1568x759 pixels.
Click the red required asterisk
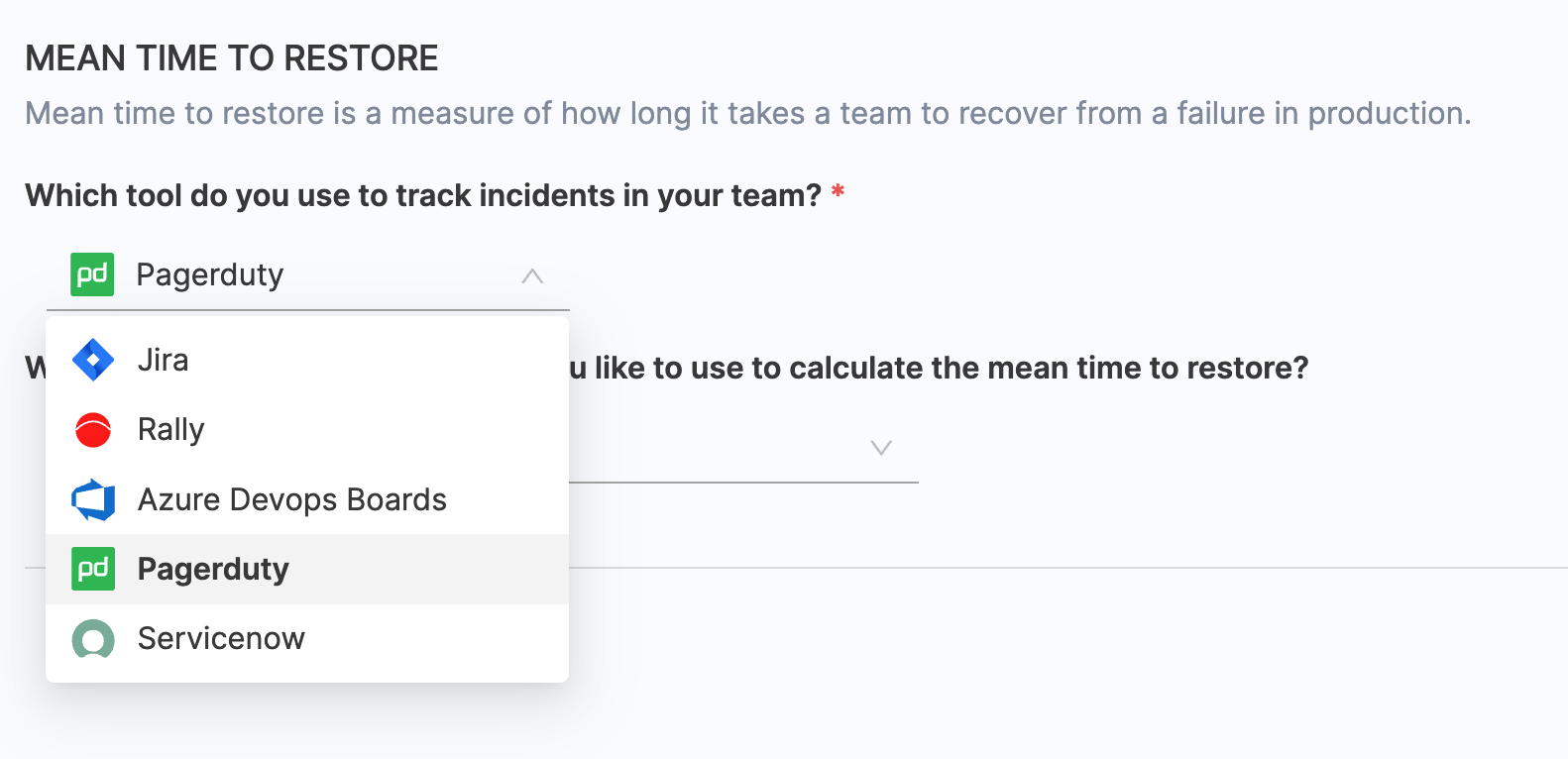coord(839,192)
